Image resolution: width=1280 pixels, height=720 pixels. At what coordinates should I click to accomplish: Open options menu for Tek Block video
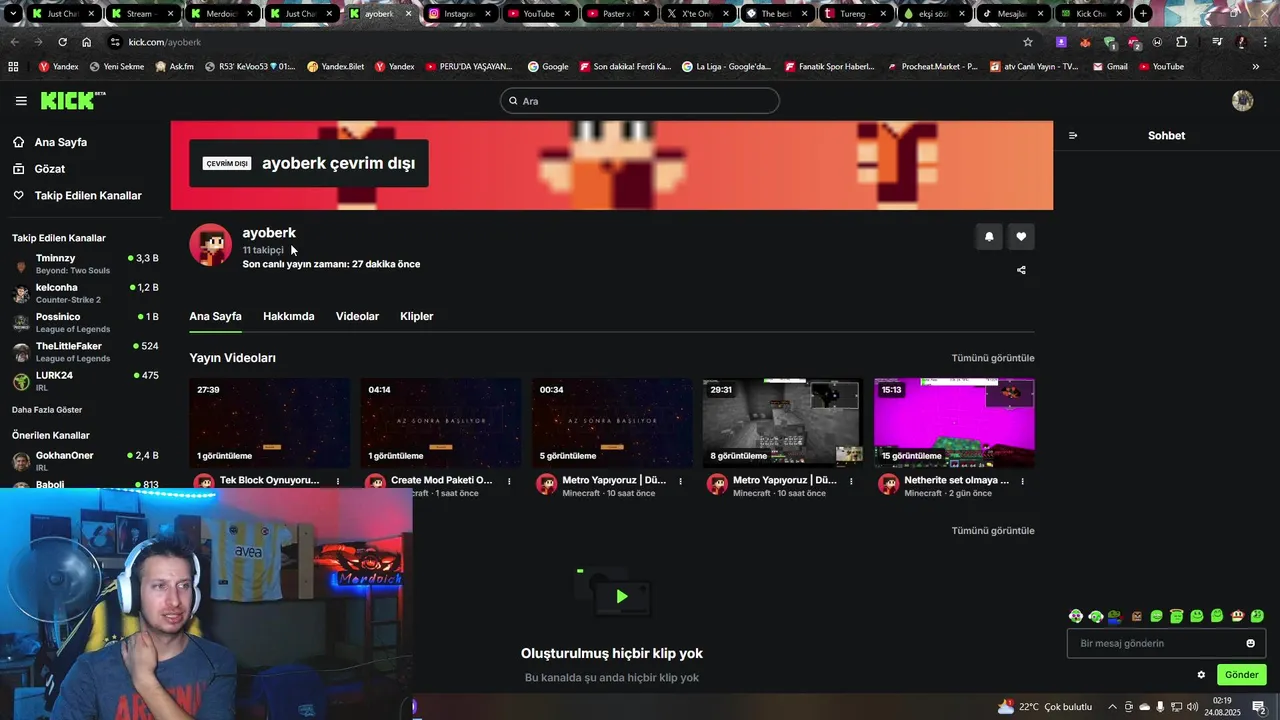pos(338,481)
